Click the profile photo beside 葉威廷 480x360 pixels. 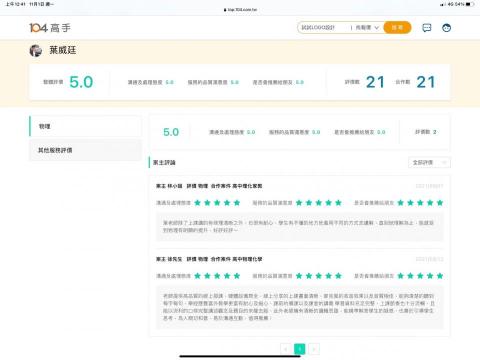[36, 50]
